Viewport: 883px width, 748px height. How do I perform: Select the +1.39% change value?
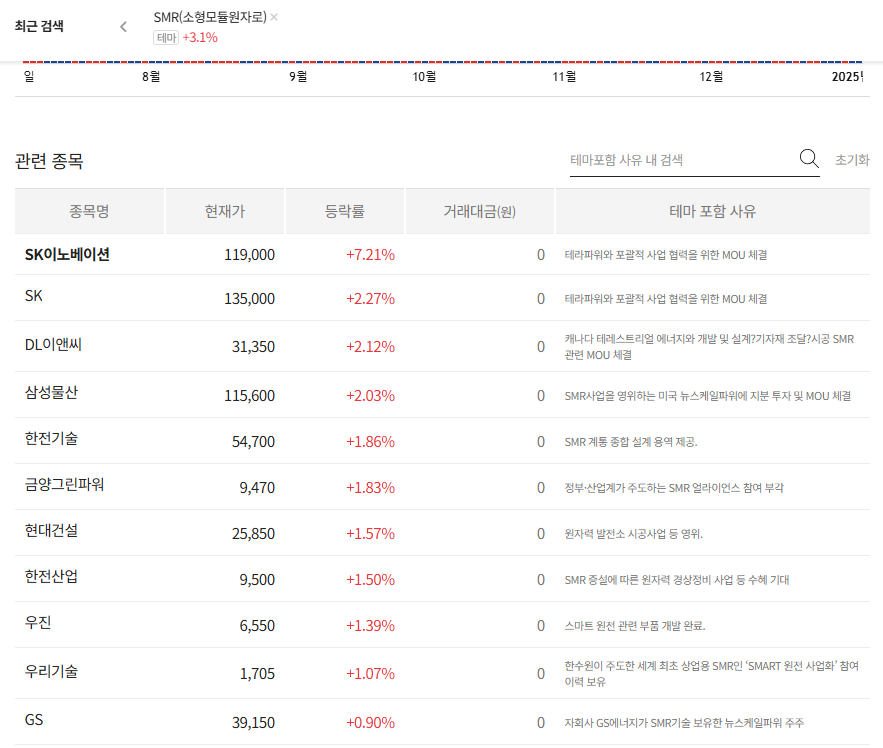370,626
